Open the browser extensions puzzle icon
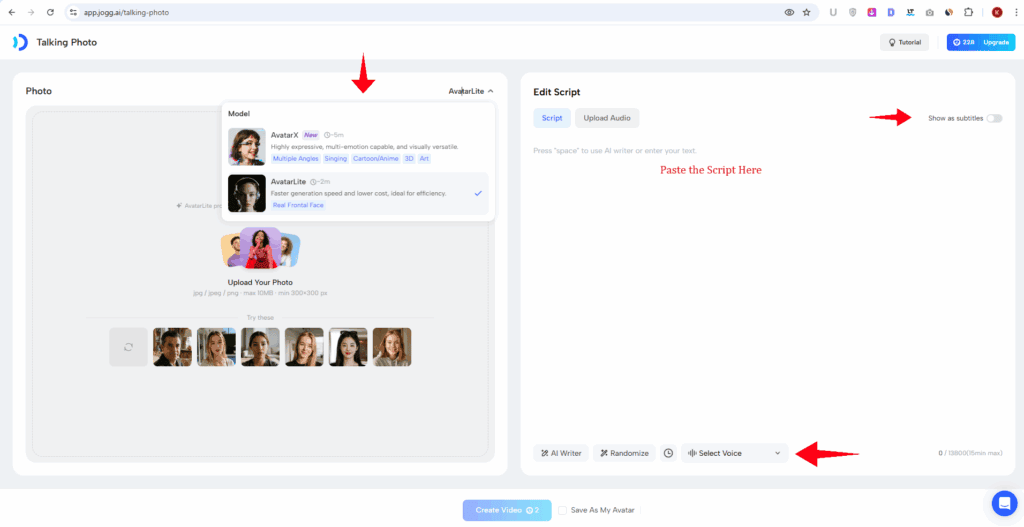The image size is (1024, 527). tap(968, 12)
